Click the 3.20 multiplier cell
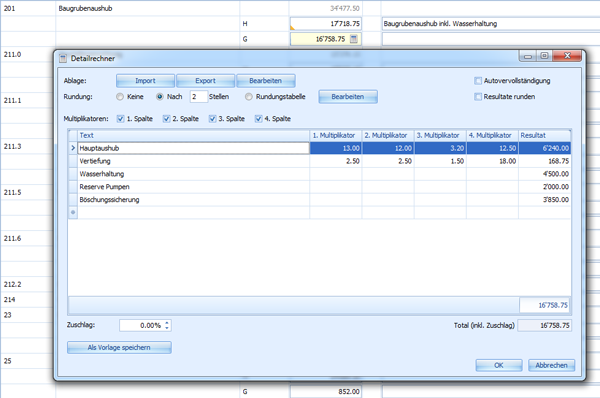Screen dimensions: 600x398 click(x=440, y=148)
